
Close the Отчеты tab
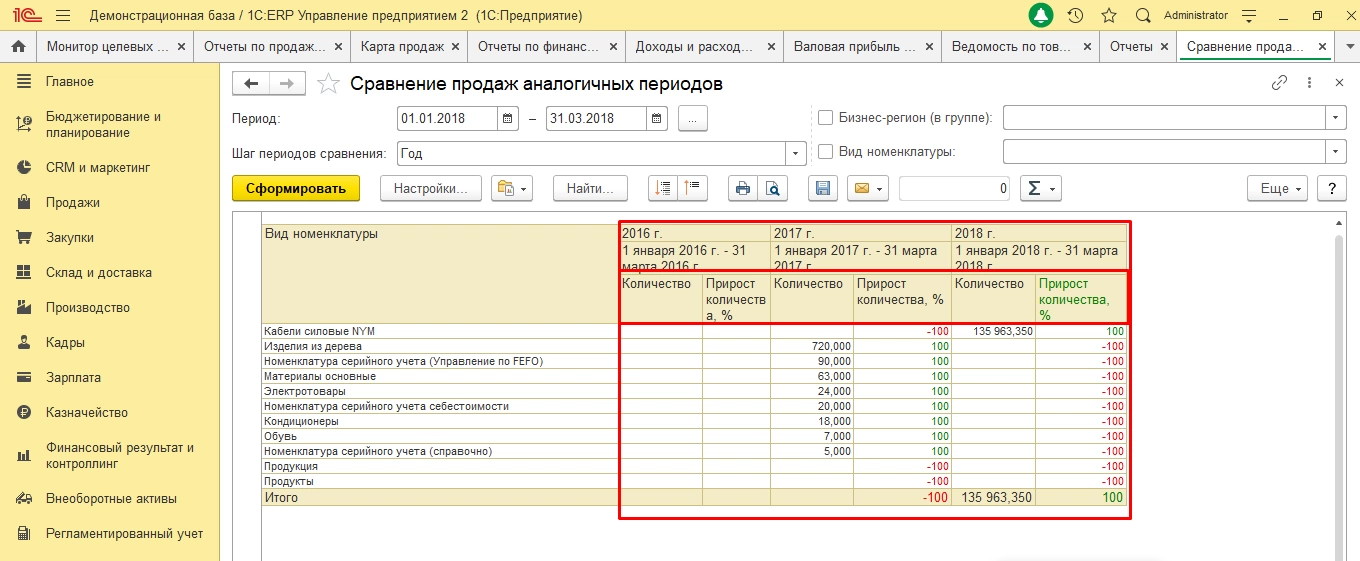pyautogui.click(x=1165, y=47)
